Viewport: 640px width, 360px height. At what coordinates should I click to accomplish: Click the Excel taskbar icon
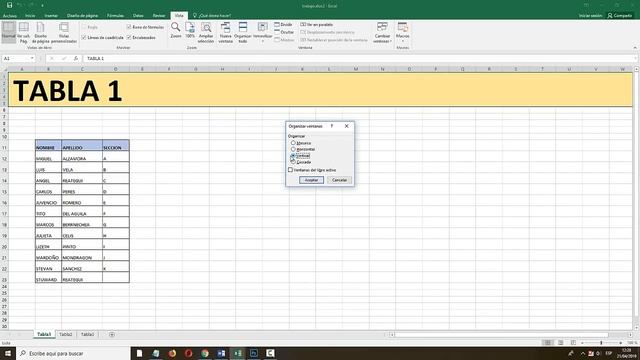(x=238, y=353)
